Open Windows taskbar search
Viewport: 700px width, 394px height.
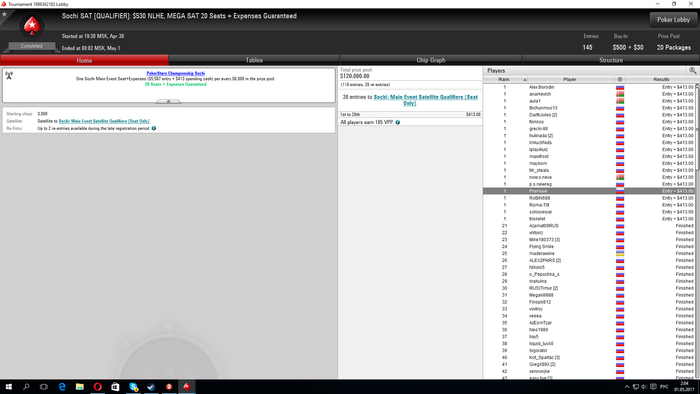coord(26,387)
